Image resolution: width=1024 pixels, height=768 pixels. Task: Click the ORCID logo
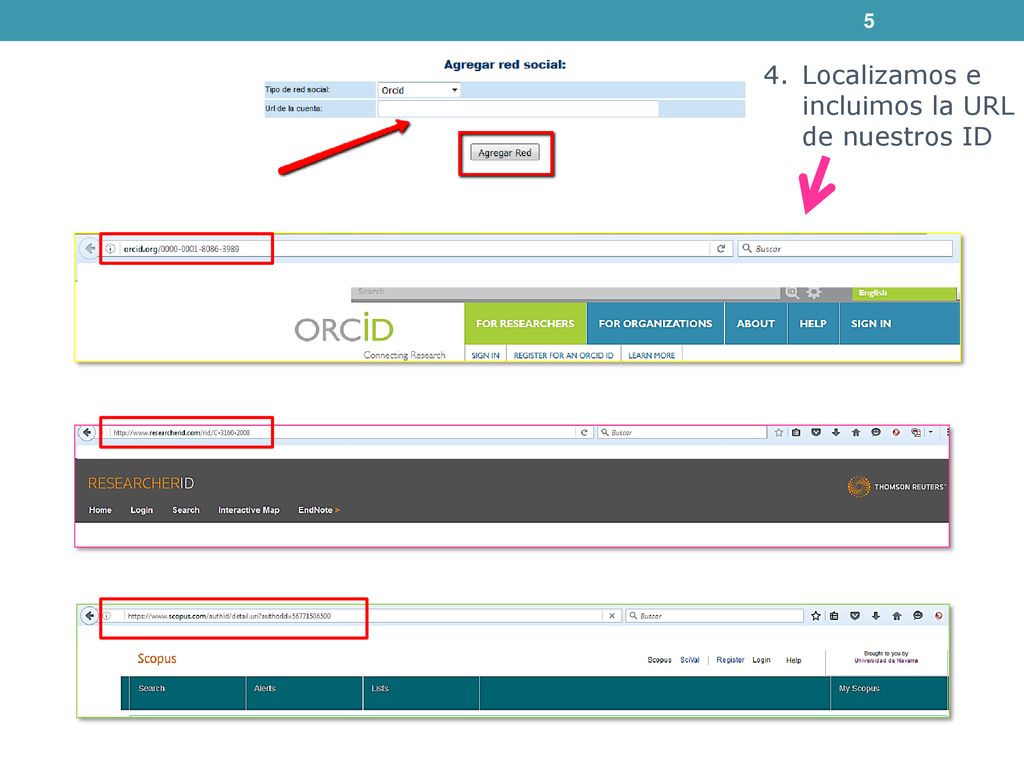click(344, 328)
